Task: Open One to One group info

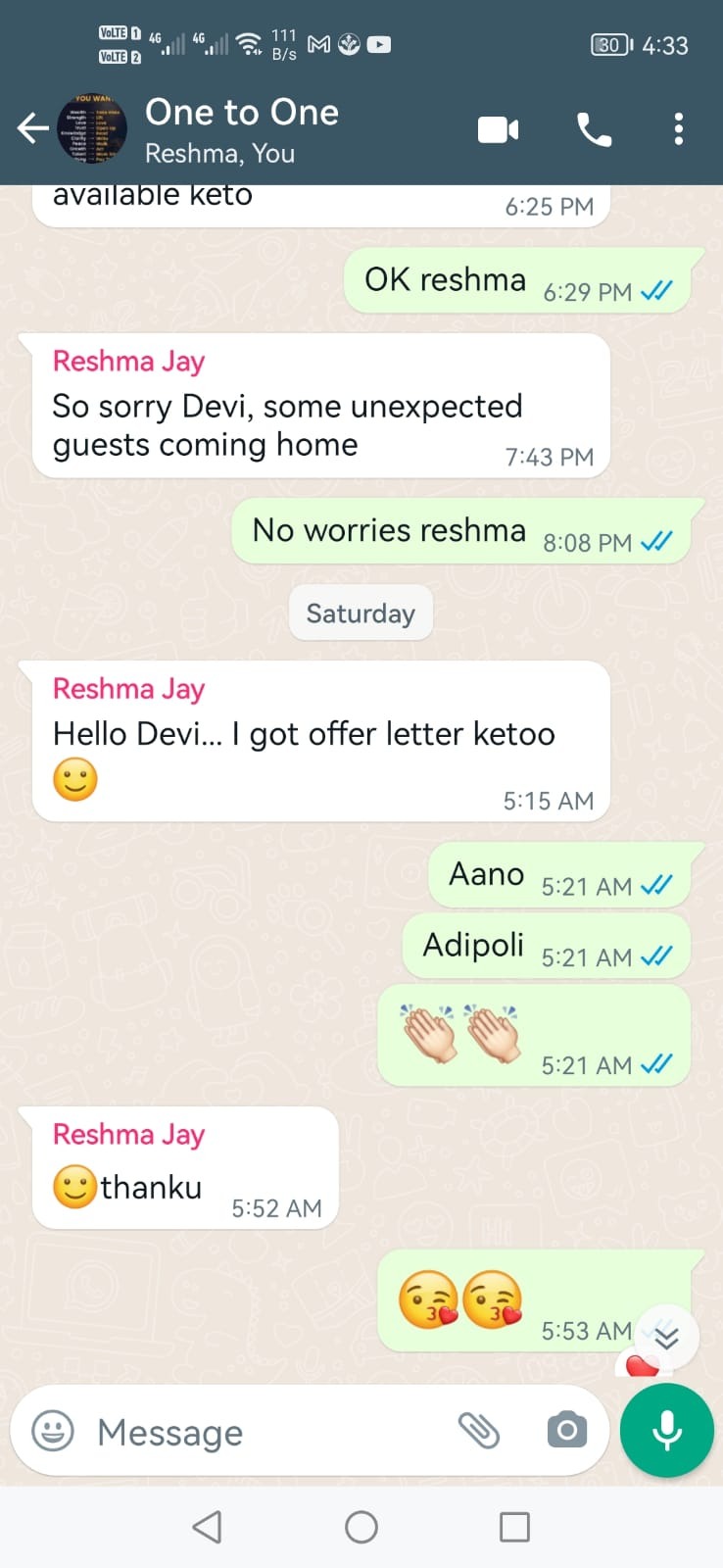Action: (x=242, y=112)
